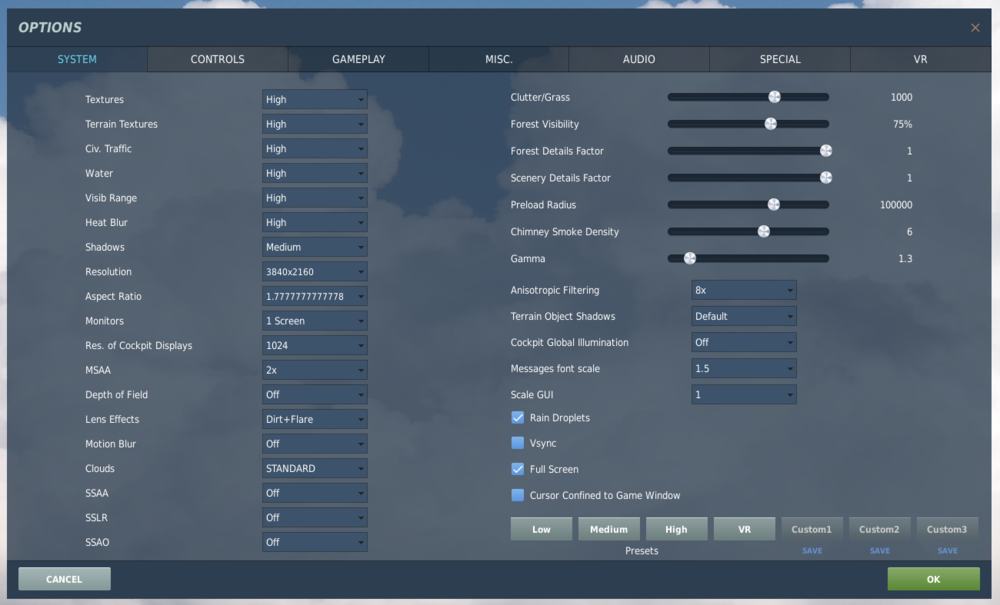Enable the Vsync checkbox
1000x605 pixels.
click(x=517, y=443)
